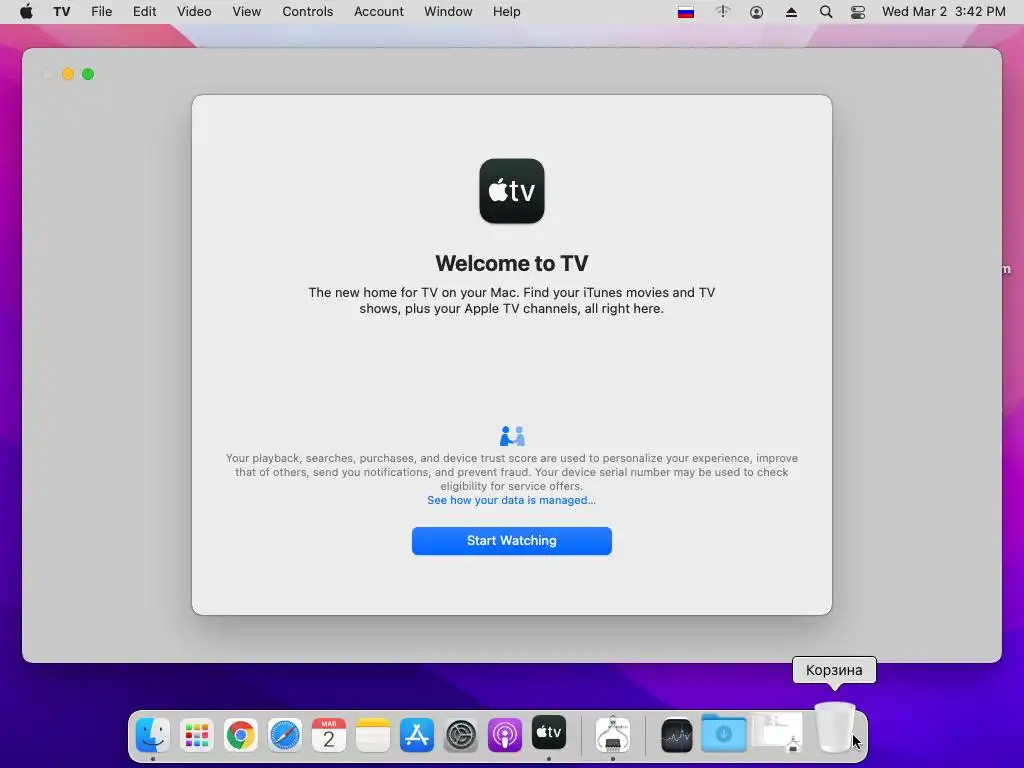Open the Help menu

[506, 11]
